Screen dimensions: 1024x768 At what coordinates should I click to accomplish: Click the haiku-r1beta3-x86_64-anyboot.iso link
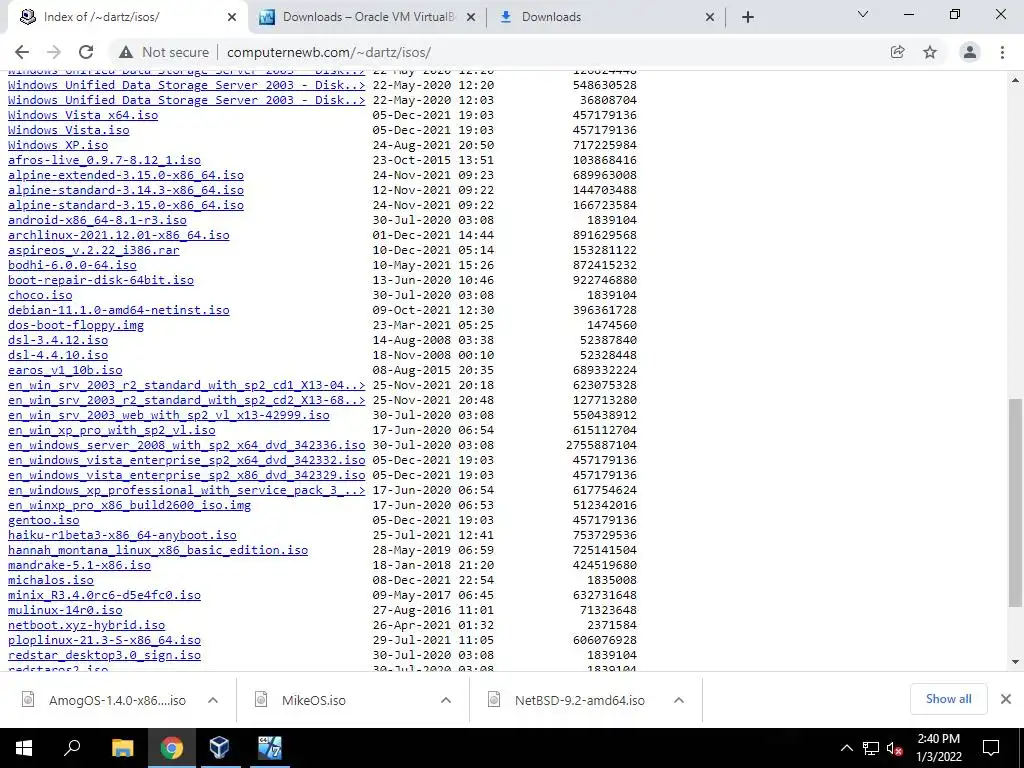tap(122, 536)
